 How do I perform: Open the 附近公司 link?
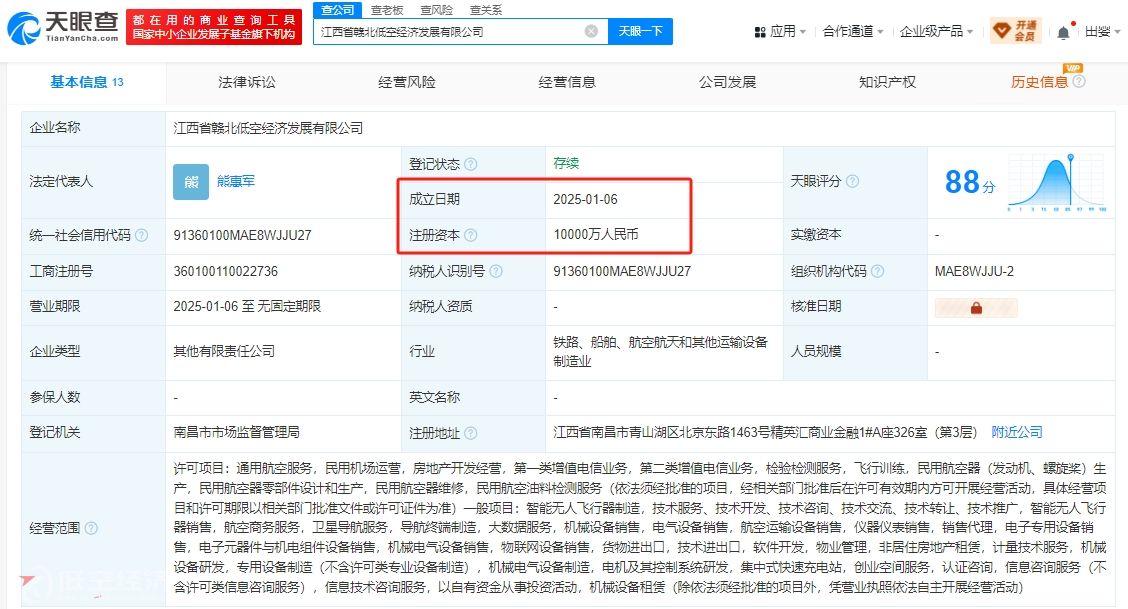(x=1017, y=432)
